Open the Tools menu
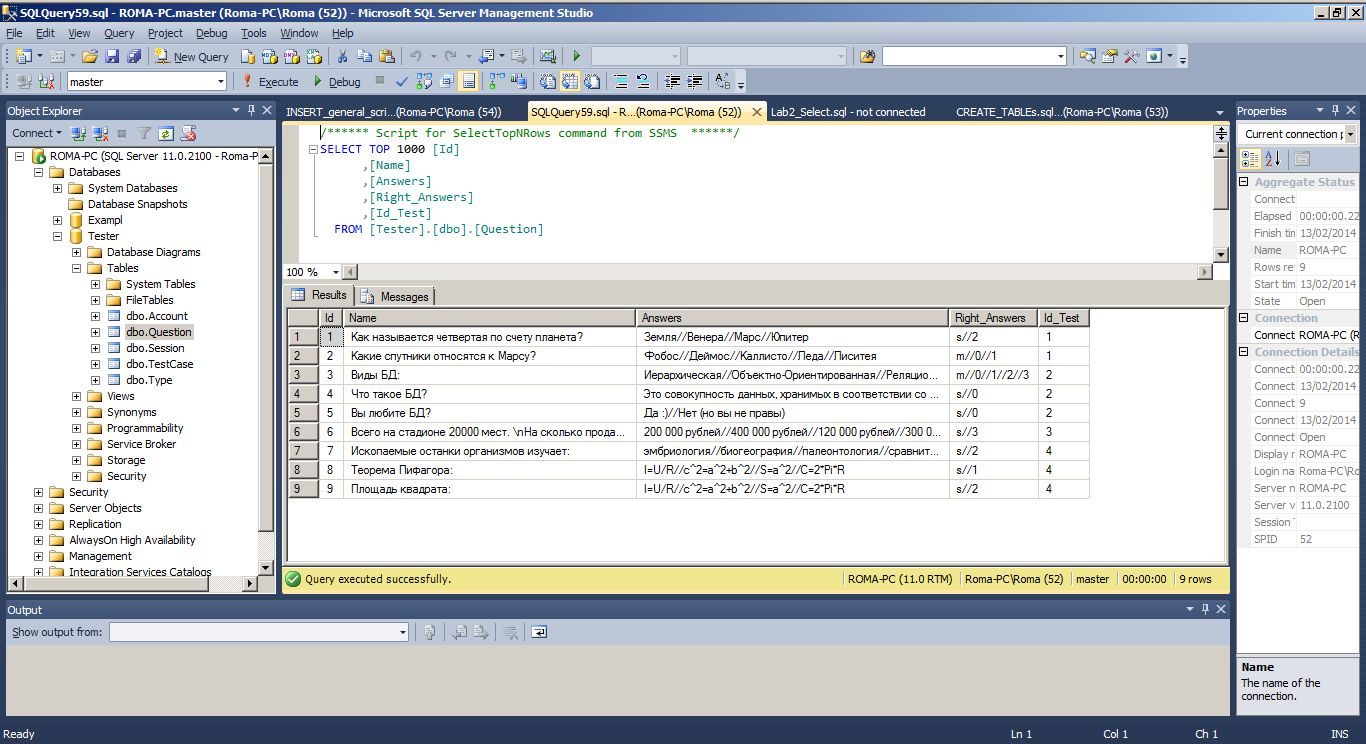The image size is (1366, 744). point(254,33)
